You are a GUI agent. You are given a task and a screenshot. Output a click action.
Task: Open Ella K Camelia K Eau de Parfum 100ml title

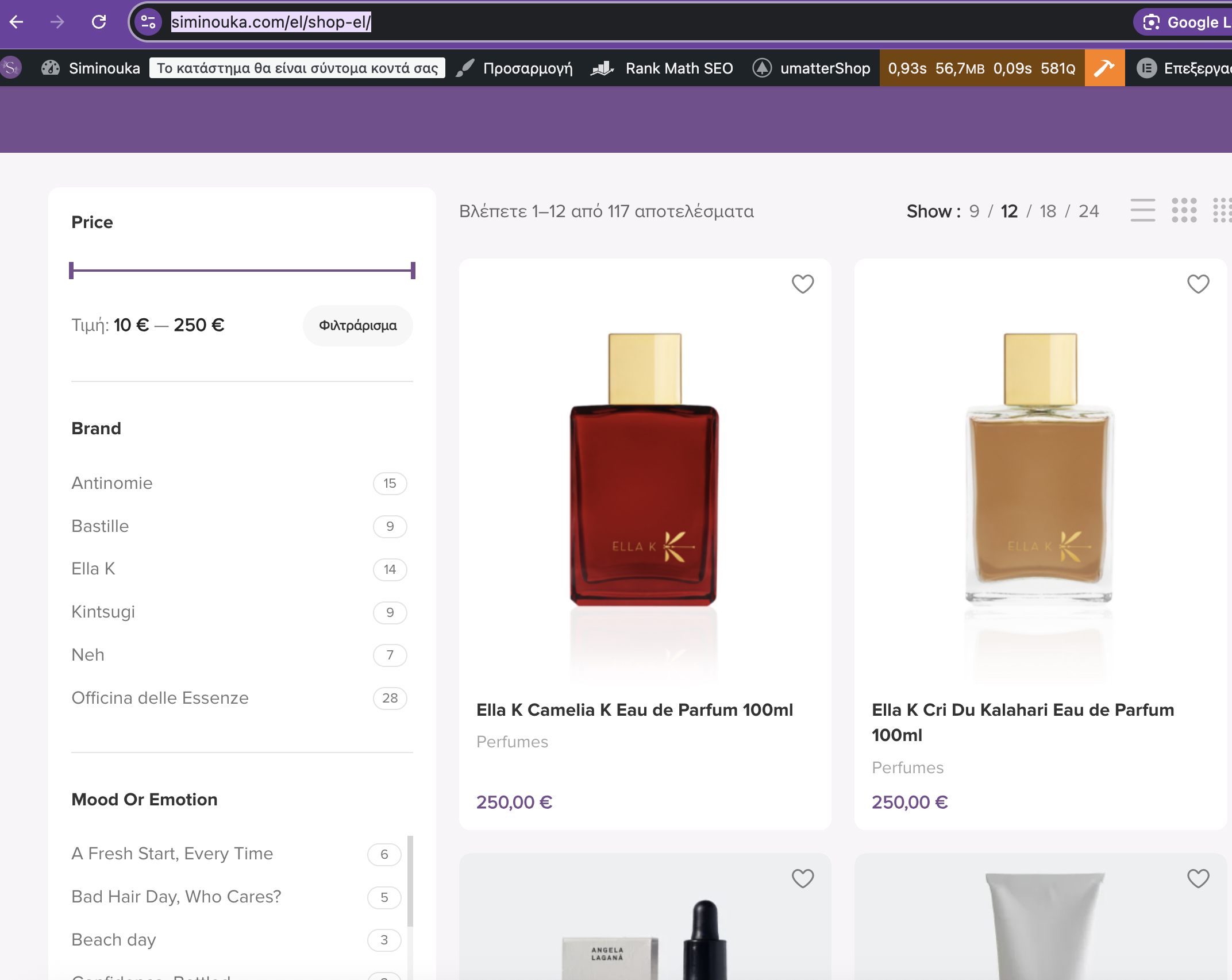[634, 710]
